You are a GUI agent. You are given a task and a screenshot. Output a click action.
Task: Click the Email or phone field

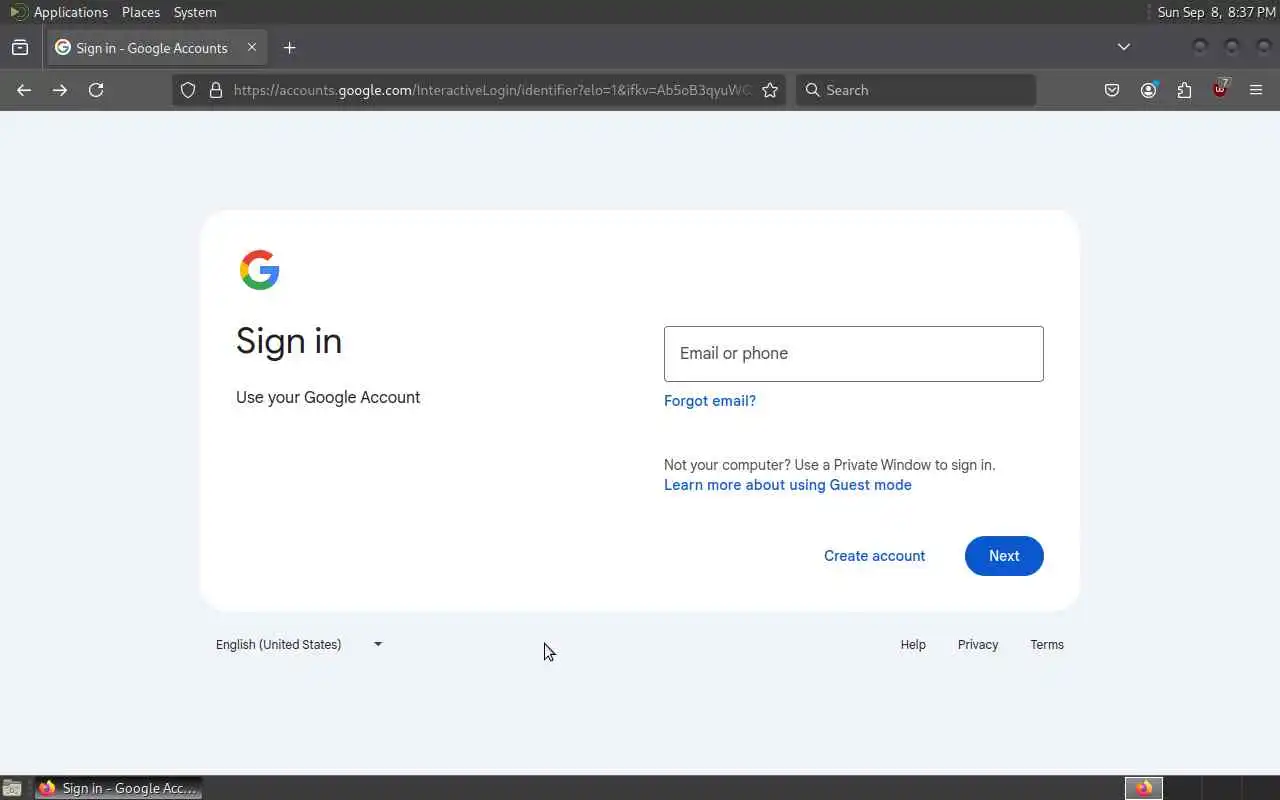click(854, 354)
